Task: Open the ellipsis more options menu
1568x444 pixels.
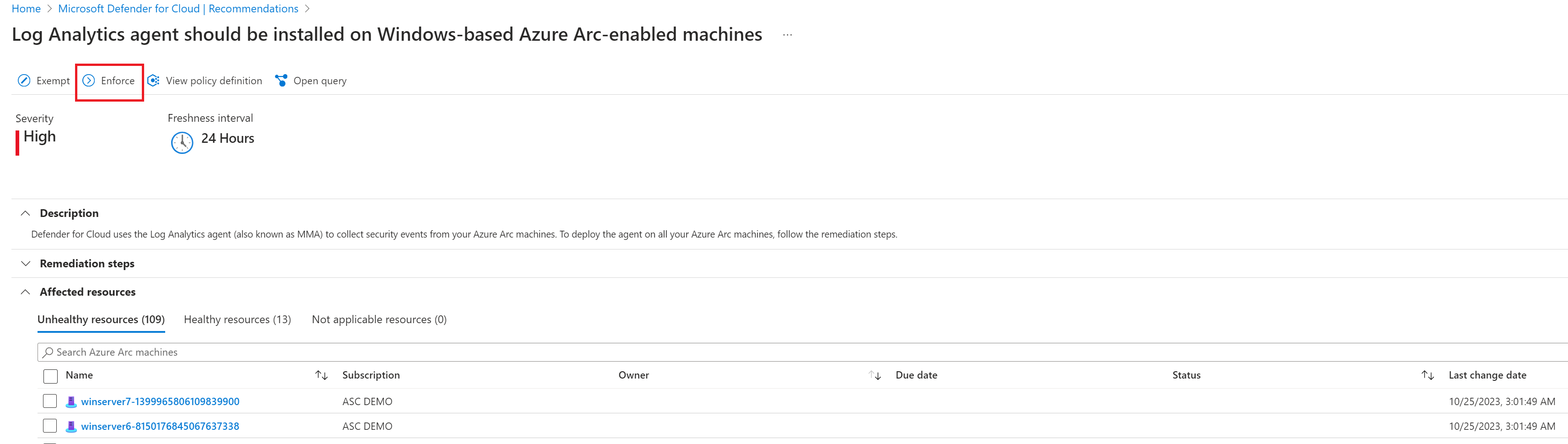Action: [x=787, y=35]
